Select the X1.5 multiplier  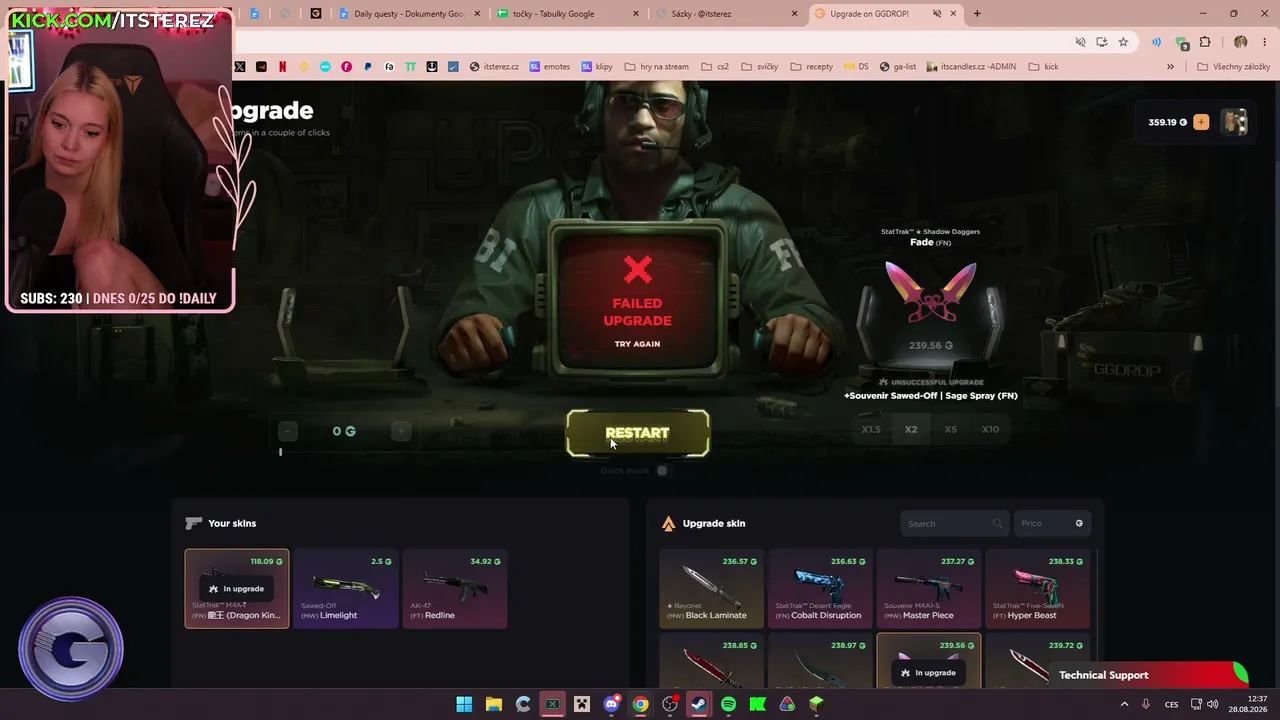(871, 429)
